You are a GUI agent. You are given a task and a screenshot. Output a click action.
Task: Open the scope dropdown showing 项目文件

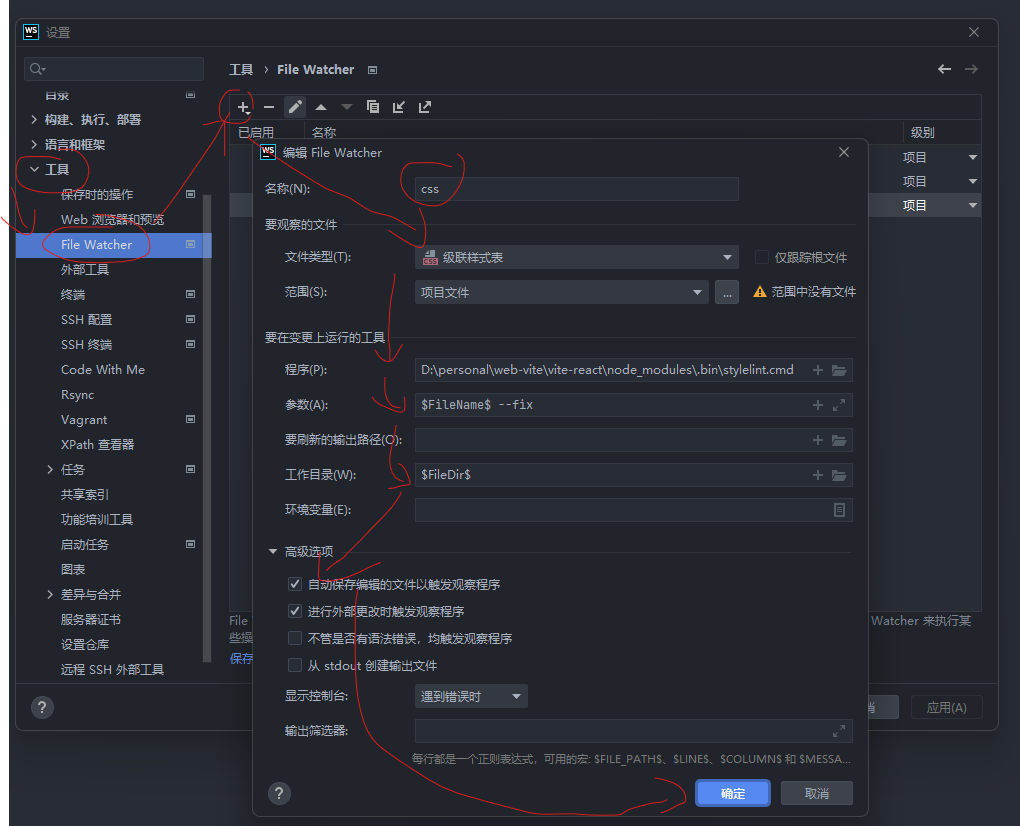(x=561, y=292)
